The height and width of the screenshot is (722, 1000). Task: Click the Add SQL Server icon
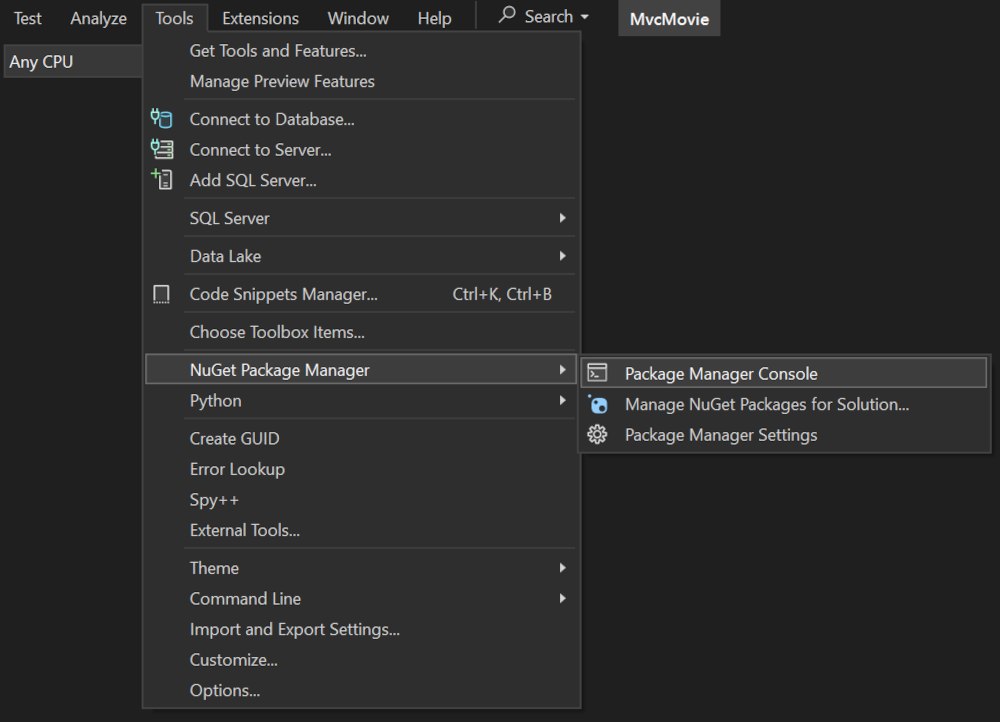pyautogui.click(x=161, y=180)
